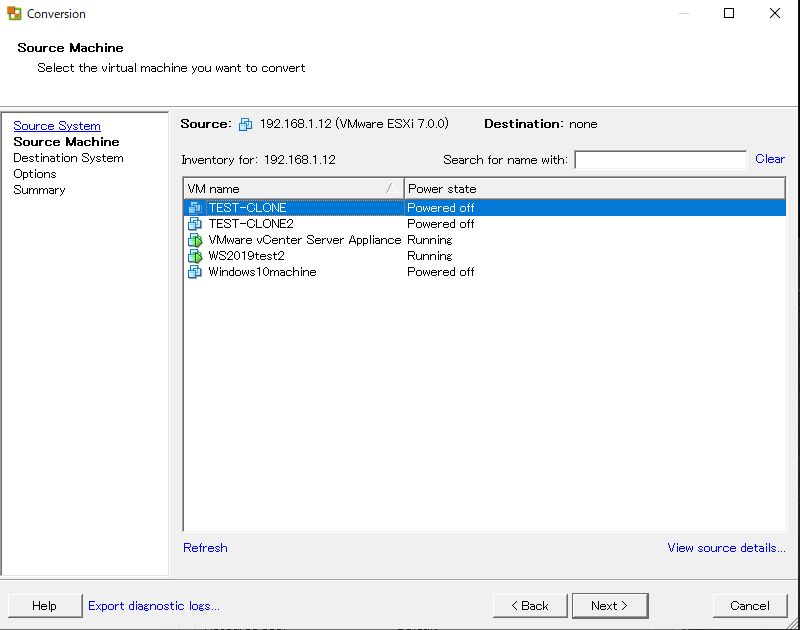This screenshot has width=800, height=630.
Task: Click the TEST-CLONE2 virtual machine icon
Action: [x=194, y=223]
